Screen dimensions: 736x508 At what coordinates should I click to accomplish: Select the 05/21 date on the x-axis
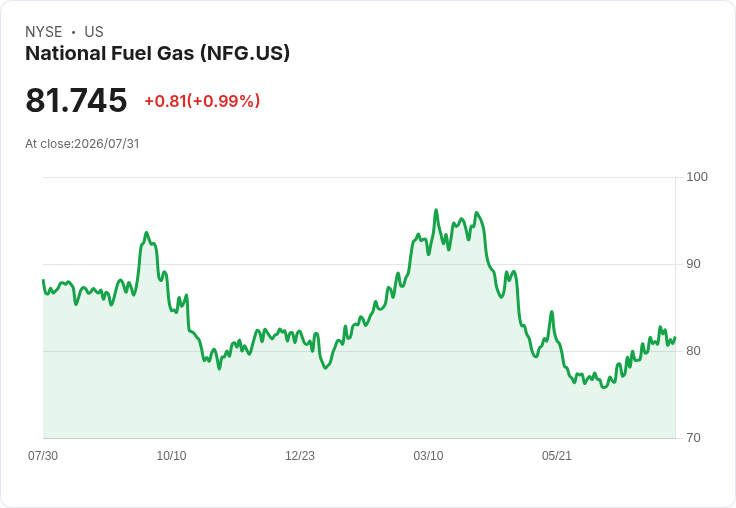click(x=557, y=456)
